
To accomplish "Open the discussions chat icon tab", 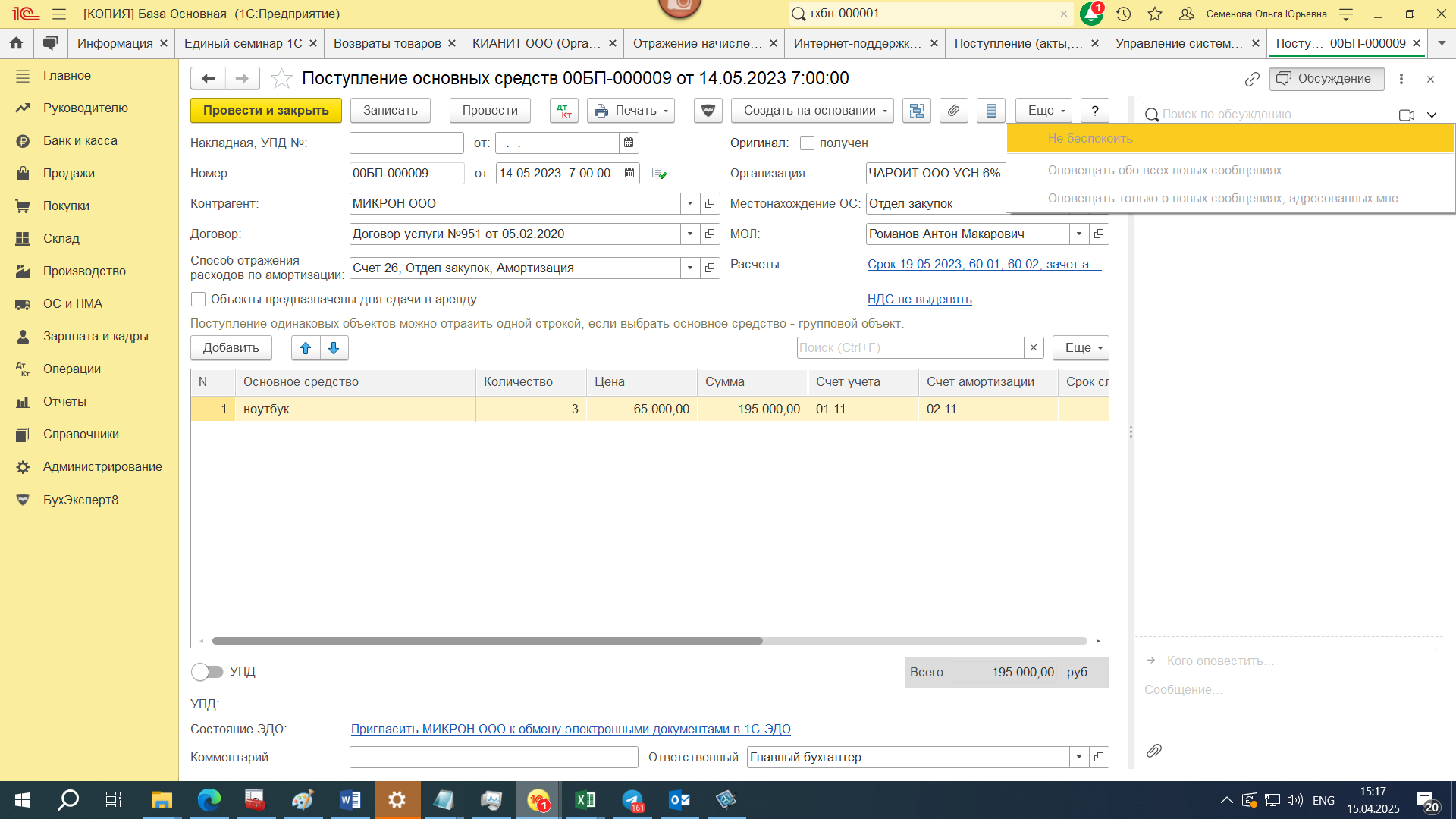I will click(x=50, y=43).
